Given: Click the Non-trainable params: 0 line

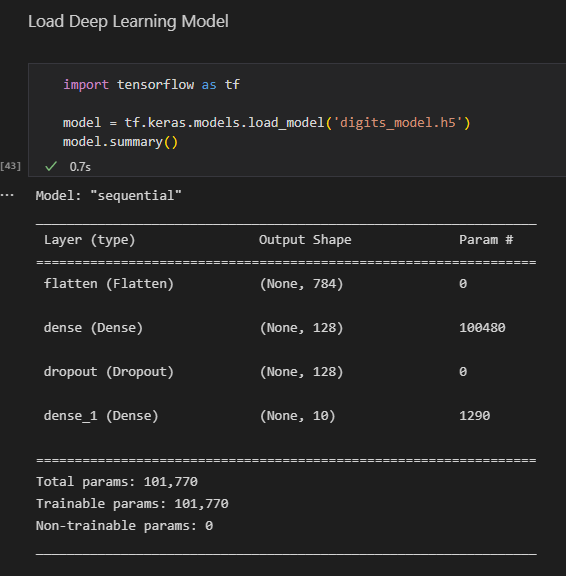Looking at the screenshot, I should click(x=125, y=526).
